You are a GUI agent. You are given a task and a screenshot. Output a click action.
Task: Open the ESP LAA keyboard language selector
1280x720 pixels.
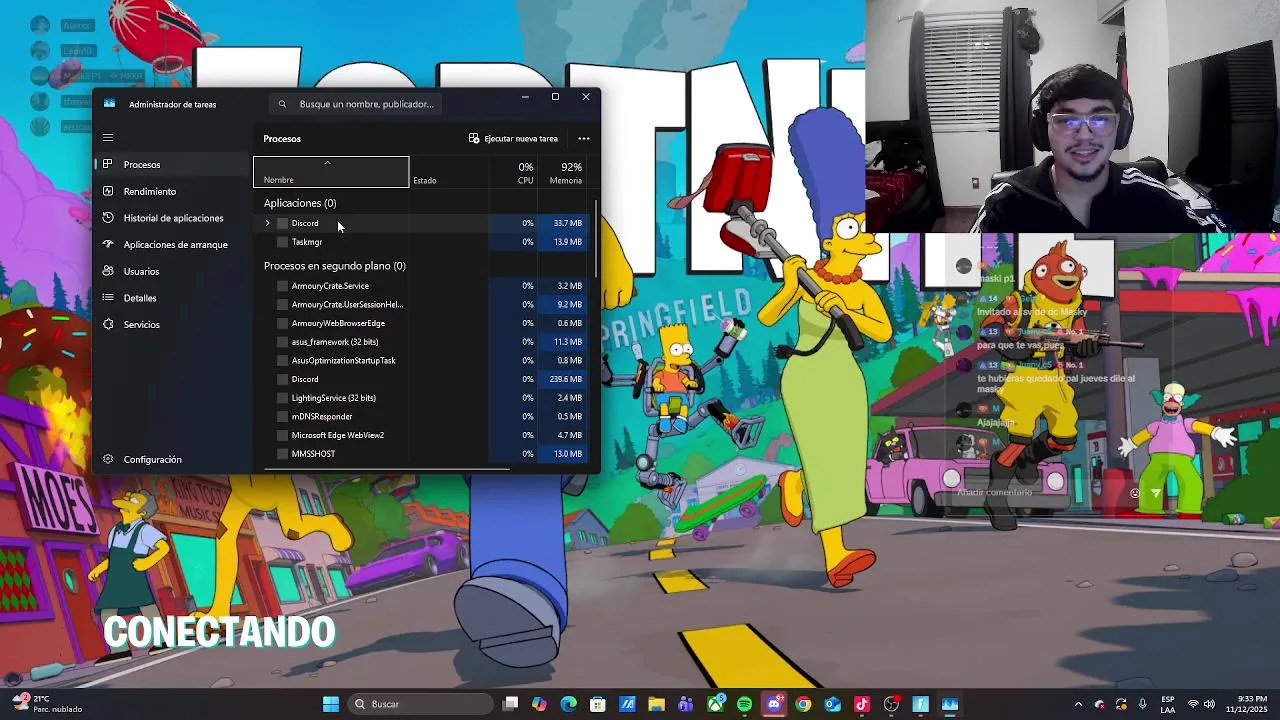[x=1168, y=704]
